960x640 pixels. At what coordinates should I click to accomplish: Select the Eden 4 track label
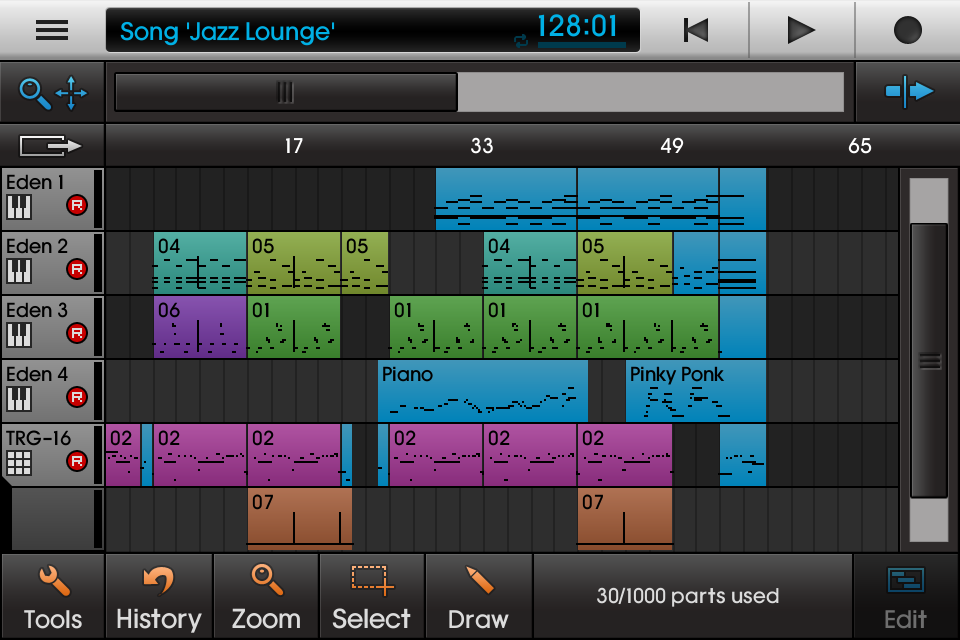coord(37,374)
